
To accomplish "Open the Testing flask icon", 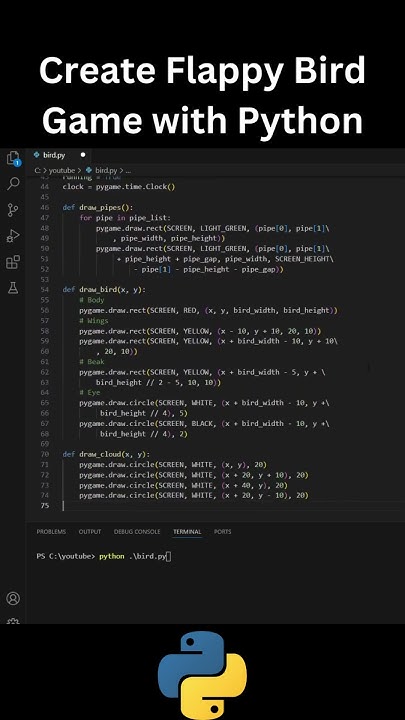I will (13, 288).
